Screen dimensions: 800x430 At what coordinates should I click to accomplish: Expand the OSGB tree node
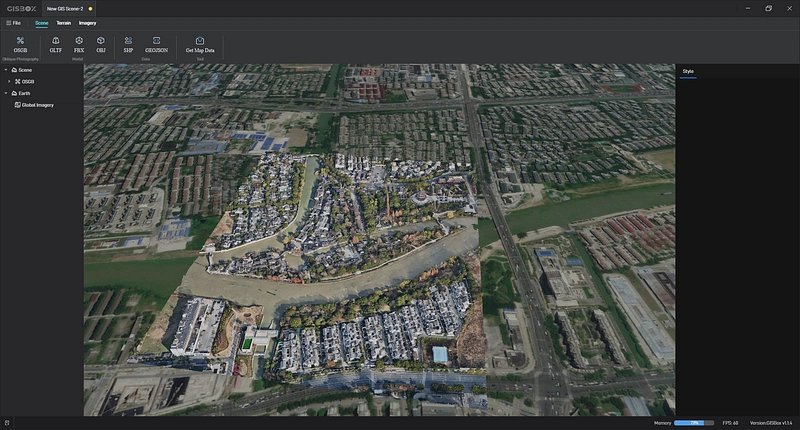(9, 82)
